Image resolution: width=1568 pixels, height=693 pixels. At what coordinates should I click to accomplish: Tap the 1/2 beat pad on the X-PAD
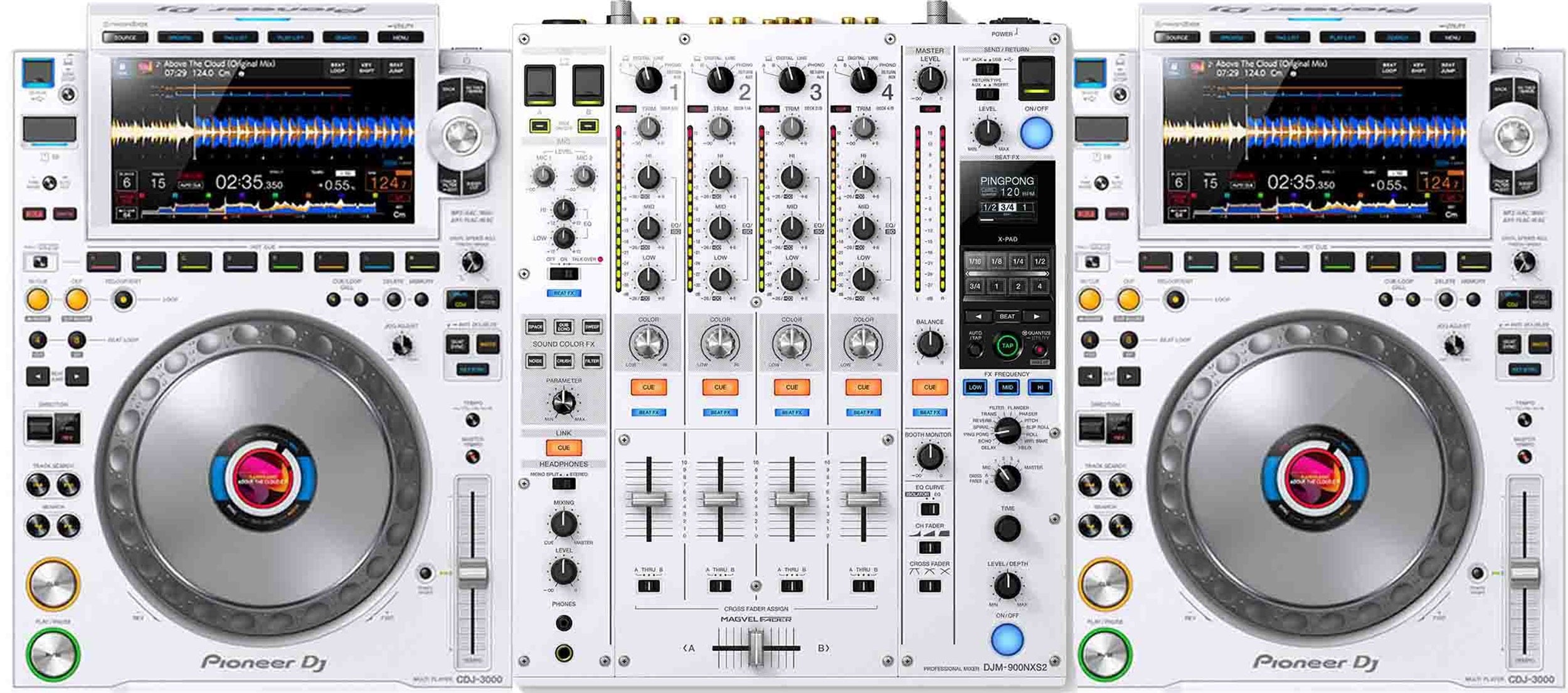click(x=1039, y=262)
